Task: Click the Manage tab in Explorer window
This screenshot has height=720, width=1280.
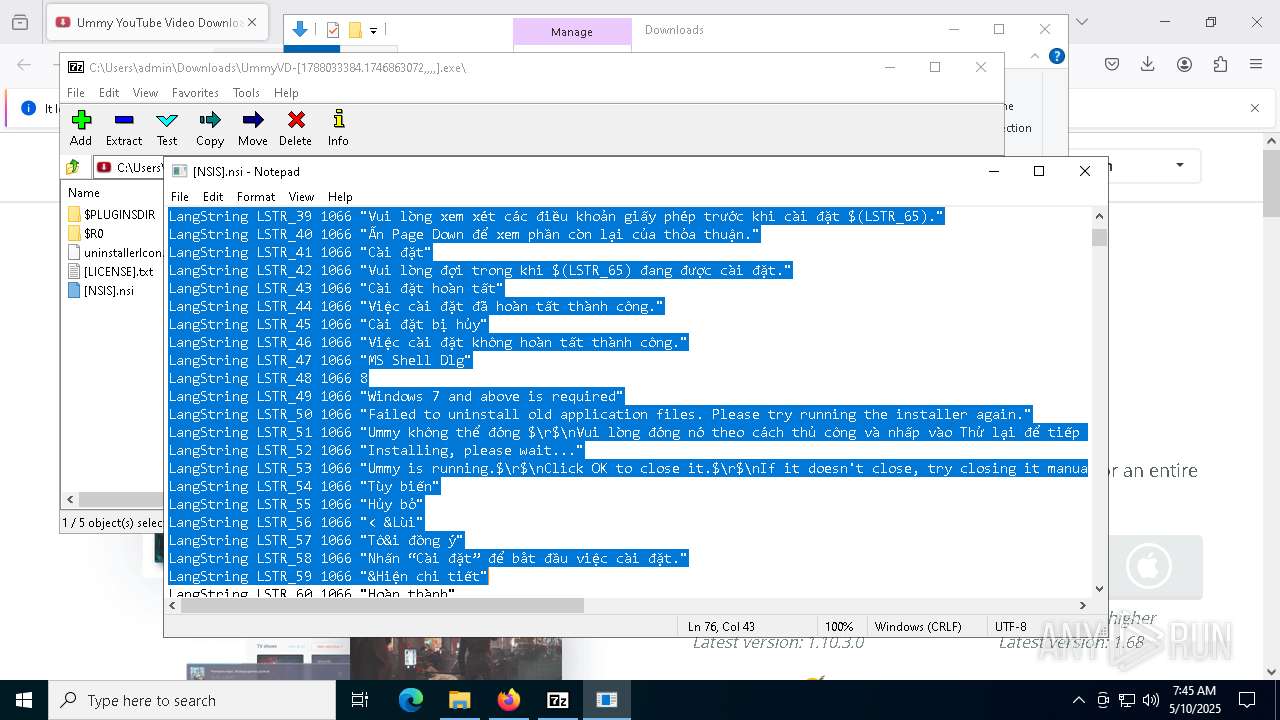Action: [572, 32]
